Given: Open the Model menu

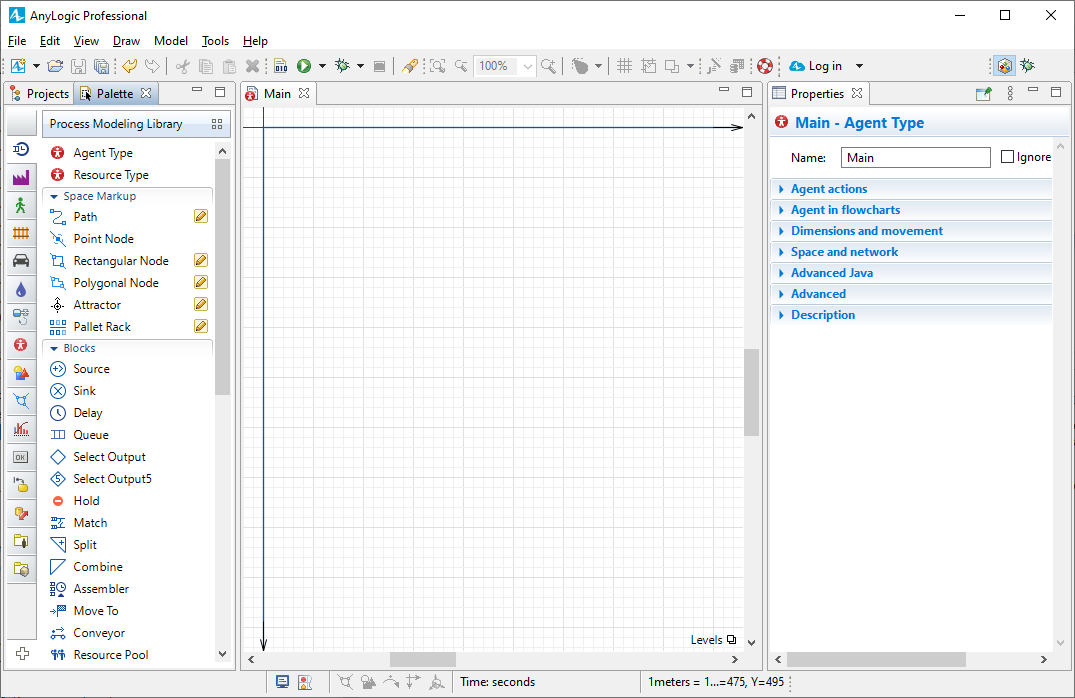Looking at the screenshot, I should pos(171,41).
